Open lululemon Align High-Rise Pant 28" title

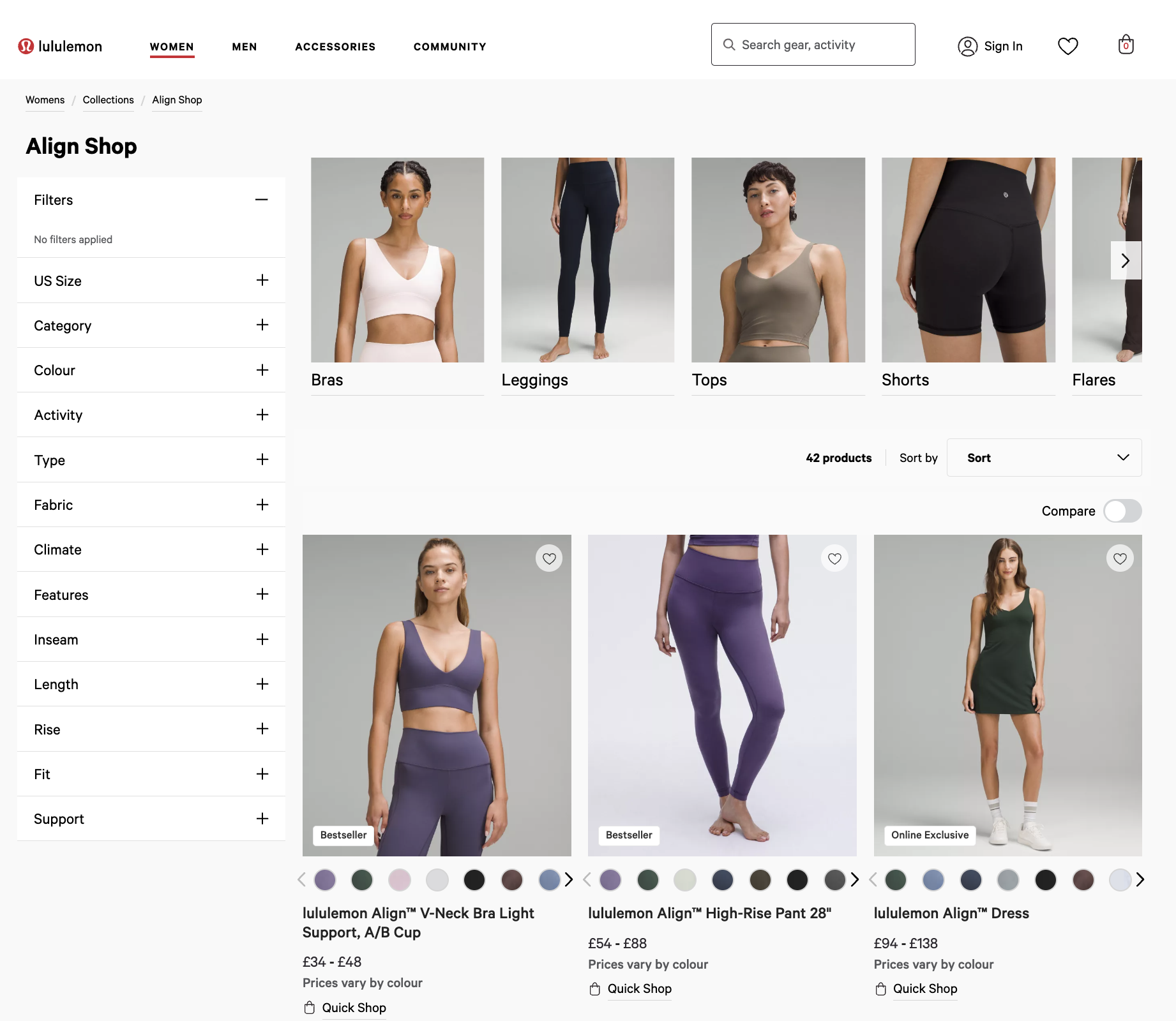coord(709,913)
